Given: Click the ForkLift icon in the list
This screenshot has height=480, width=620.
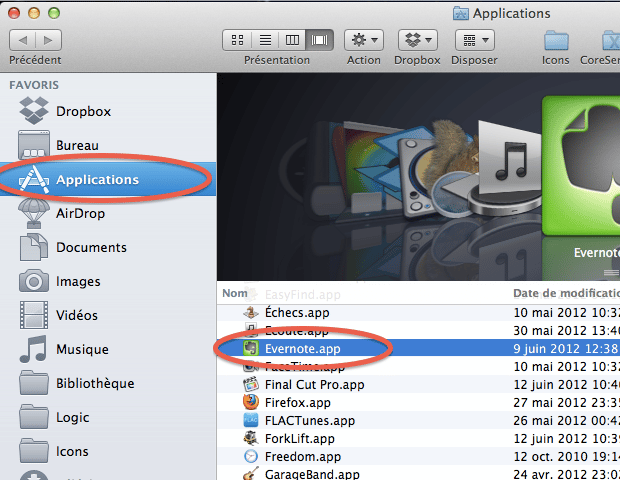Looking at the screenshot, I should pos(251,438).
